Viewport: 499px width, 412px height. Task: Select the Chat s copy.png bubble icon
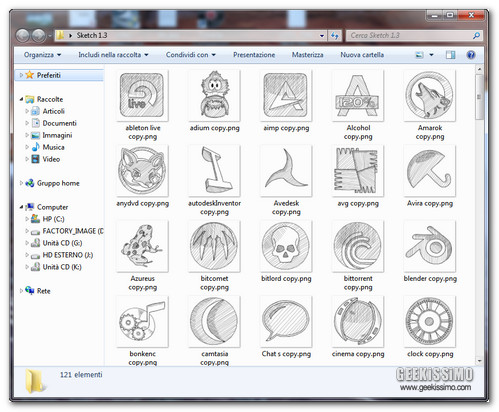pos(286,321)
